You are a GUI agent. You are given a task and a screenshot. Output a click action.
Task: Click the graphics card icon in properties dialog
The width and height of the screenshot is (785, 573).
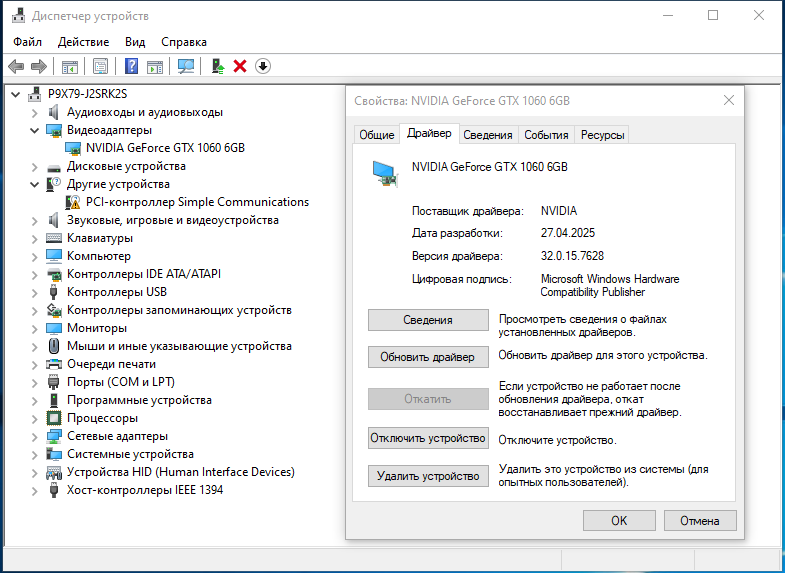(385, 173)
